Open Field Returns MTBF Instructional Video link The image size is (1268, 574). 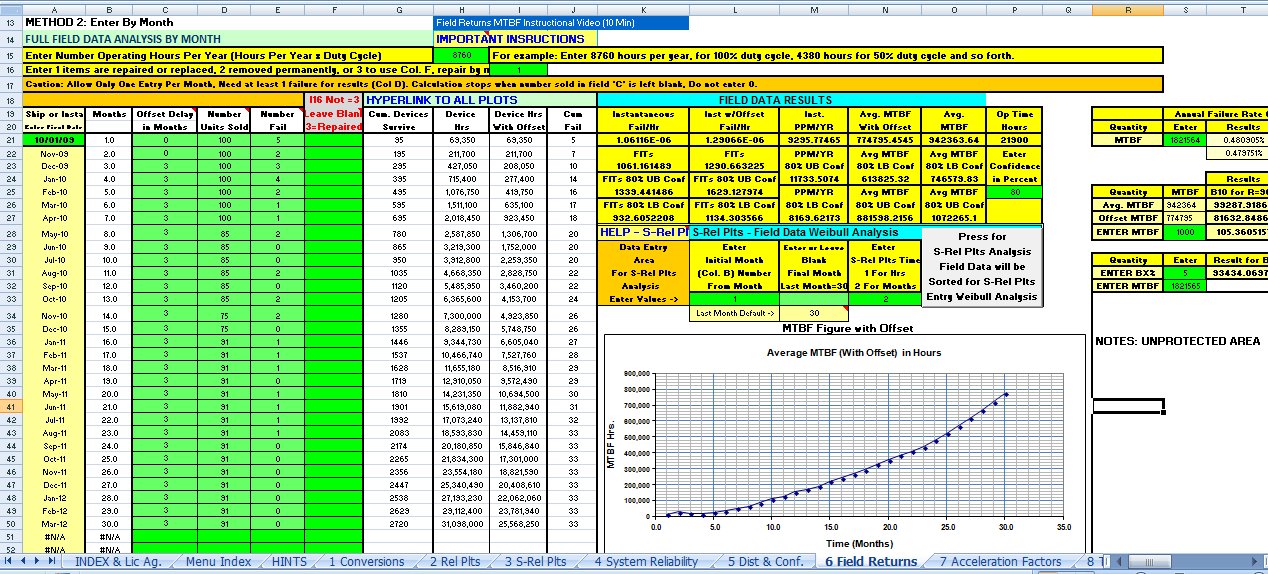click(561, 22)
